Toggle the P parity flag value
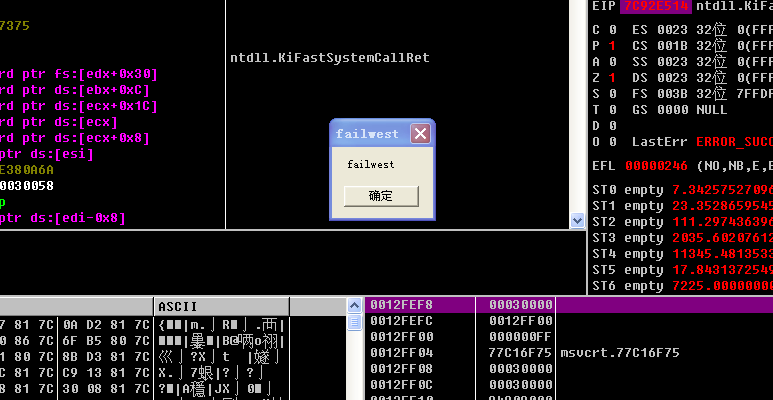The height and width of the screenshot is (400, 773). tap(610, 45)
